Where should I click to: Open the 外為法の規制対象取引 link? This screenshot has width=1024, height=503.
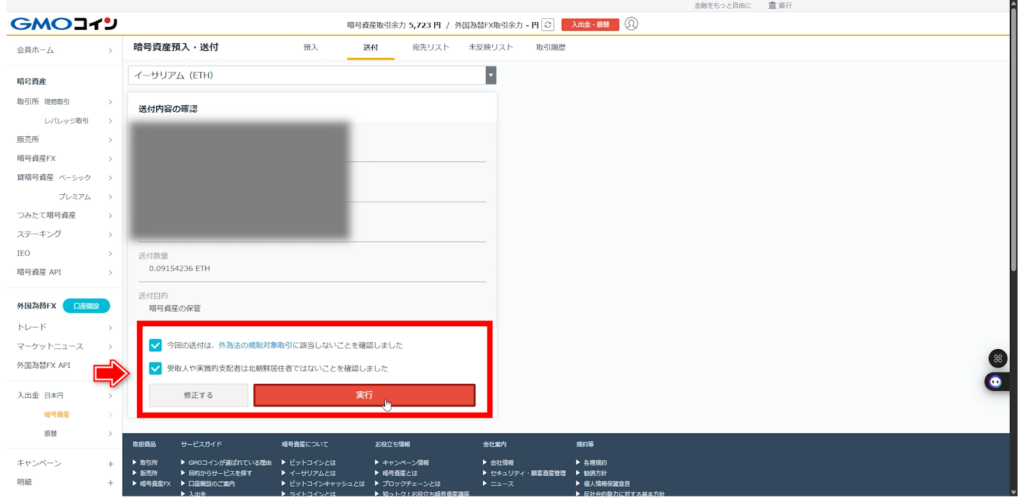click(x=260, y=345)
